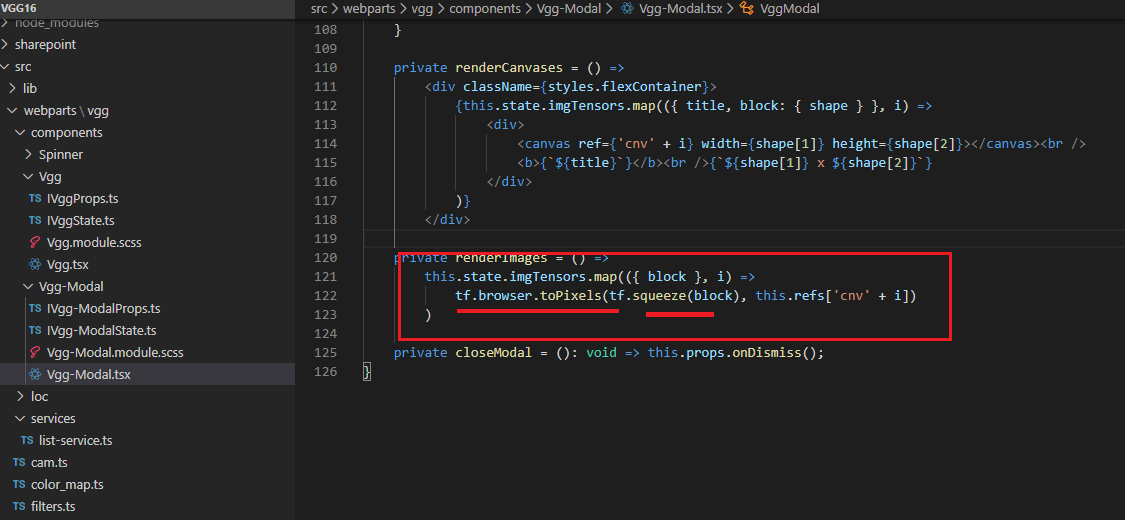
Task: Click the canvas tag on line 114
Action: [x=547, y=144]
